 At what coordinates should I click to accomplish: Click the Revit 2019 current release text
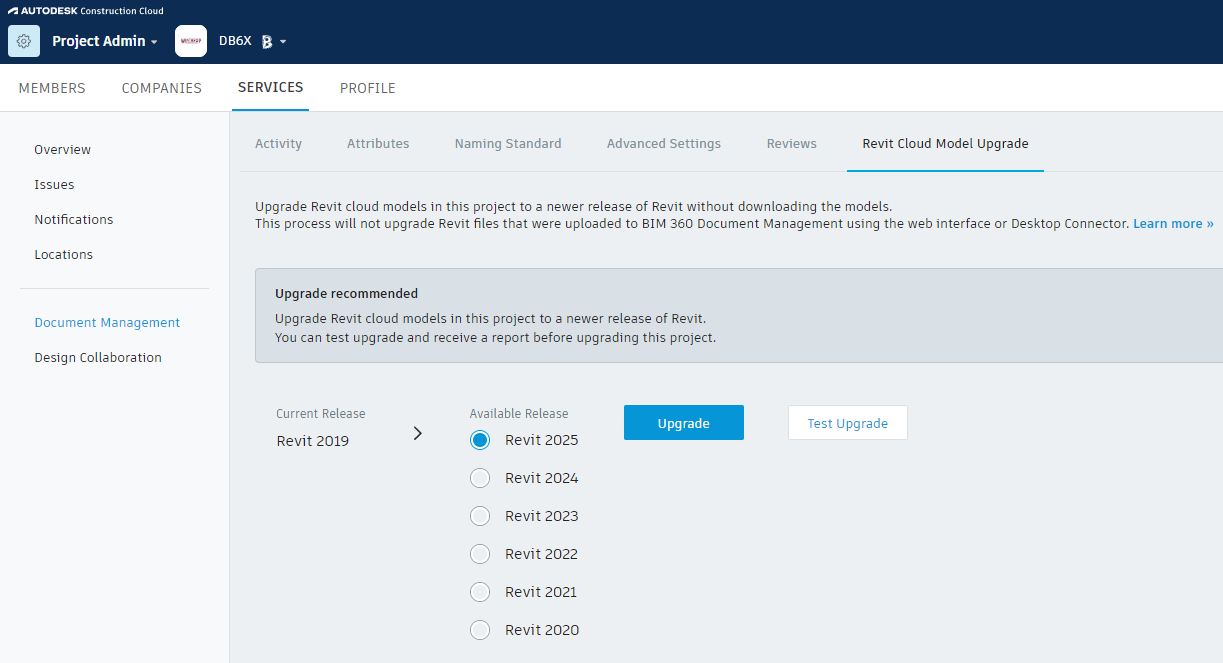coord(313,441)
